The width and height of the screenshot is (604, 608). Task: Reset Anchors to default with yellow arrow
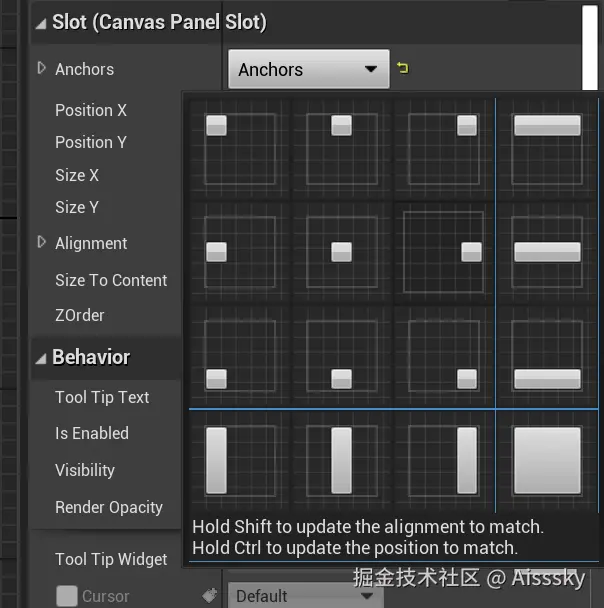(x=403, y=69)
